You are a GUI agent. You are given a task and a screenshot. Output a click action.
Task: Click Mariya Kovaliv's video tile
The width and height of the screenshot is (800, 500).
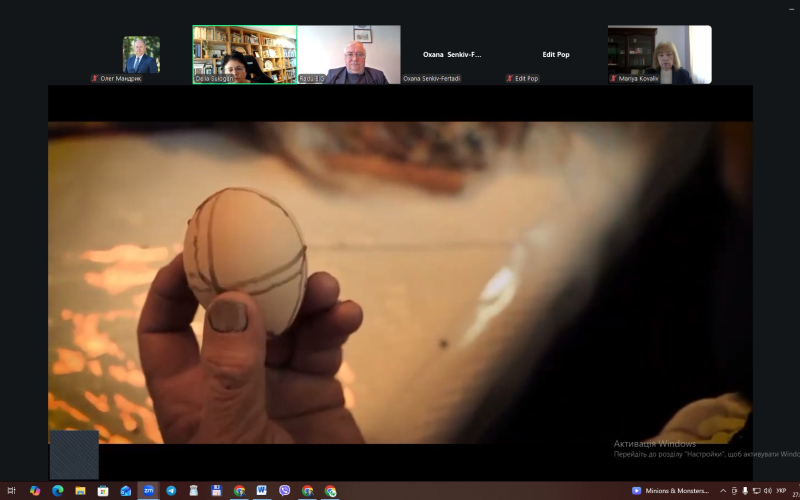pos(659,55)
